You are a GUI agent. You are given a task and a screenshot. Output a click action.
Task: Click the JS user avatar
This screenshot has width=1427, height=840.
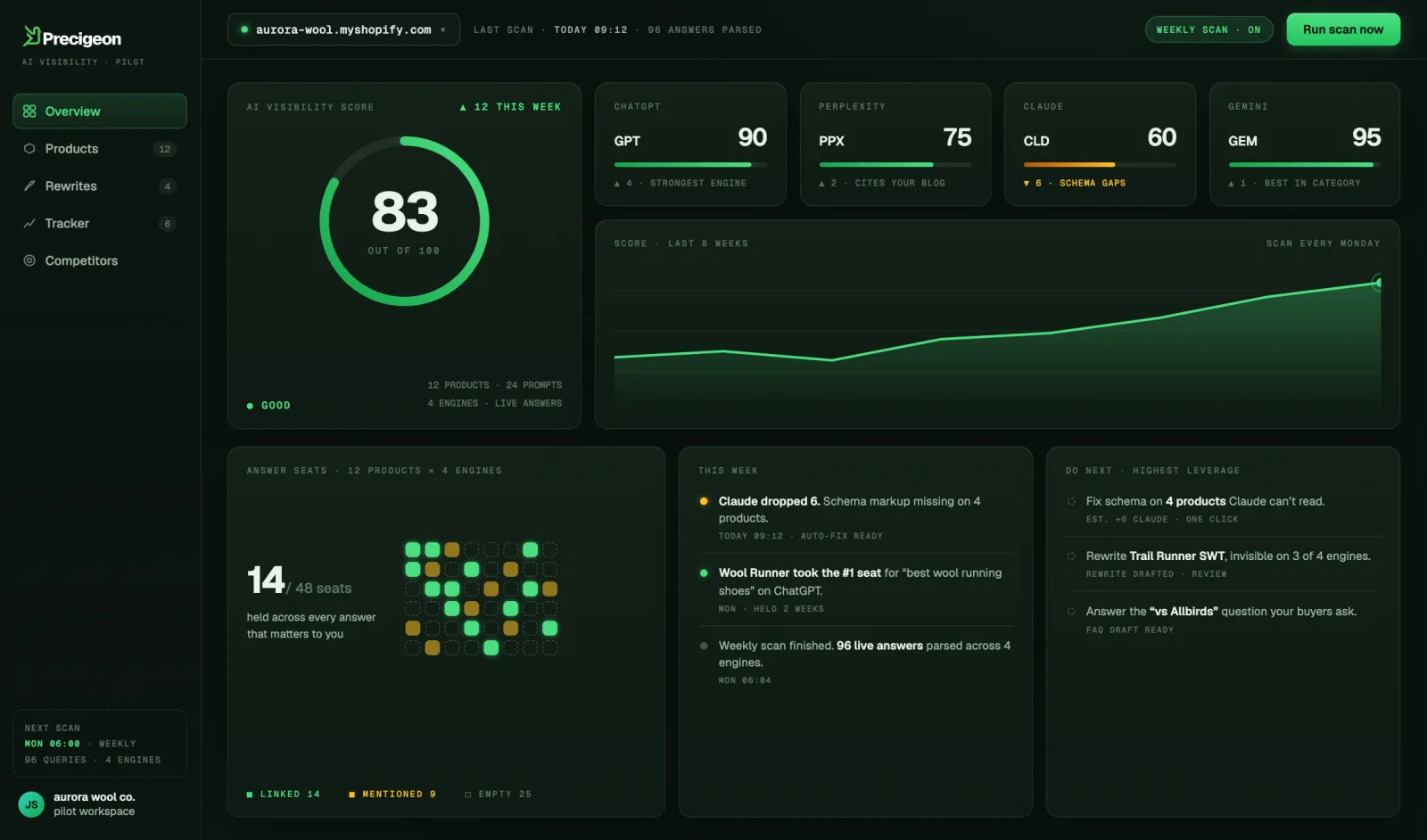(31, 804)
